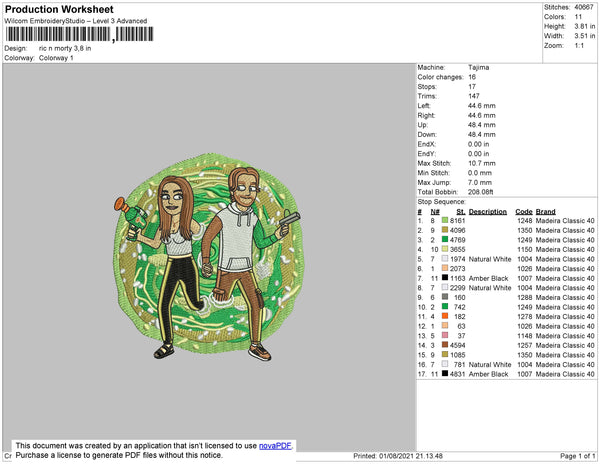Click the 'Description' column header
The height and width of the screenshot is (464, 600).
(x=488, y=212)
